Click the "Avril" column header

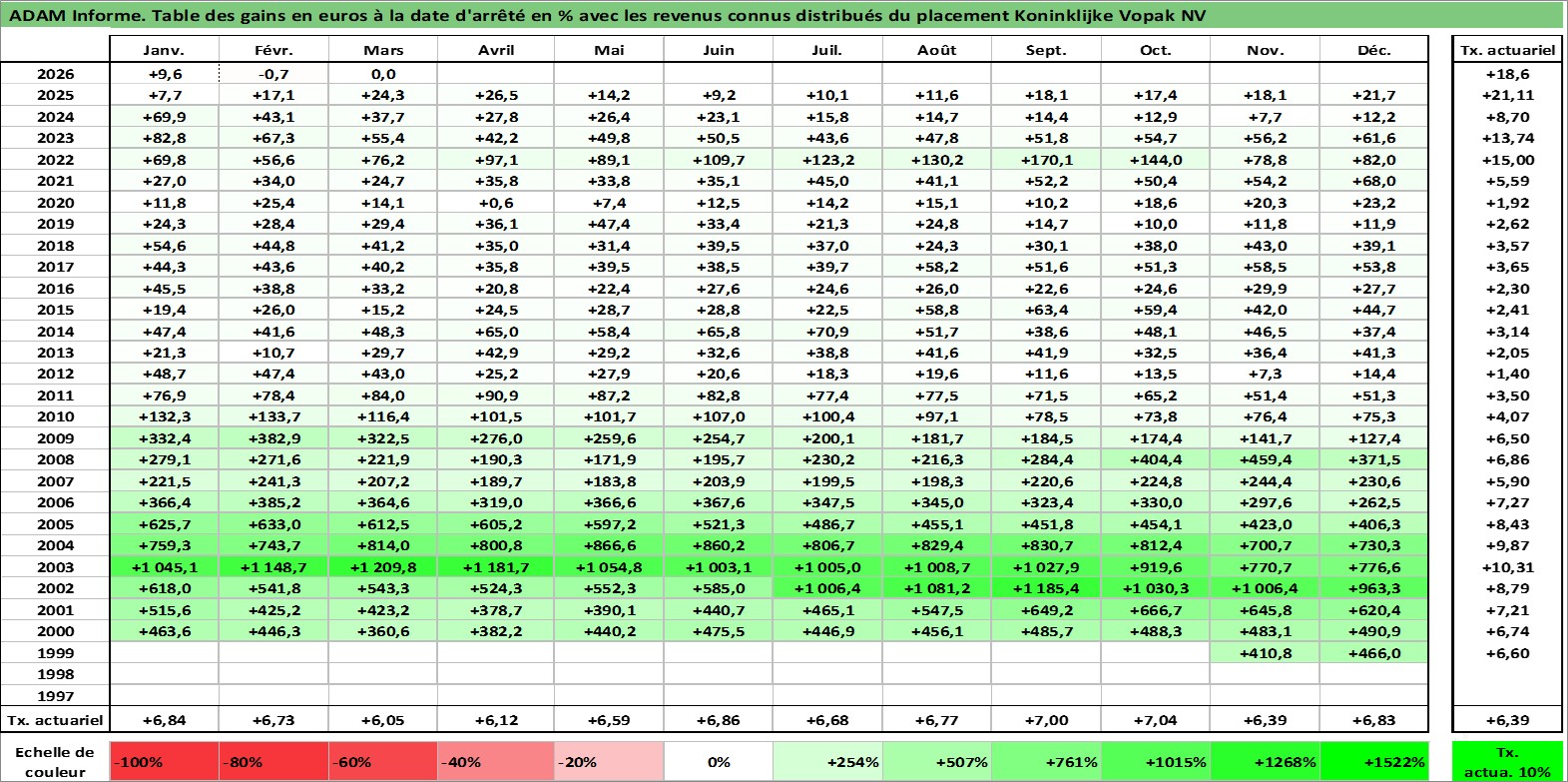(496, 50)
